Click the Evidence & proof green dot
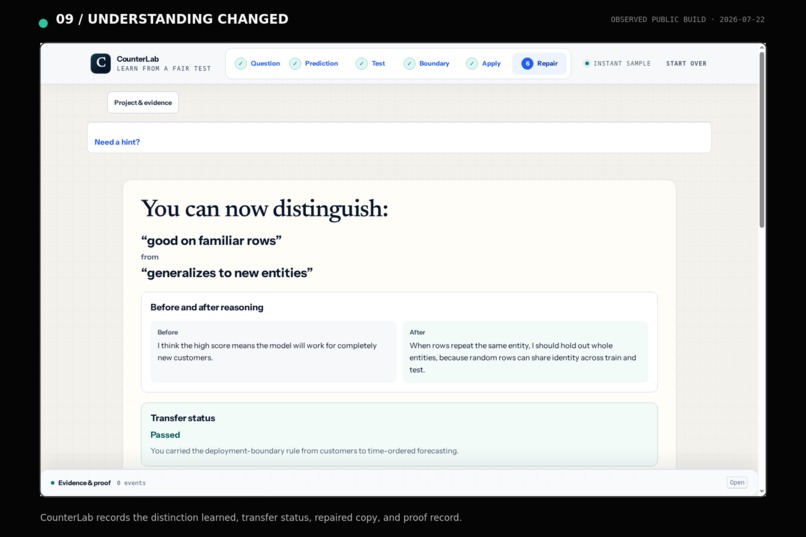This screenshot has height=537, width=806. pos(52,483)
